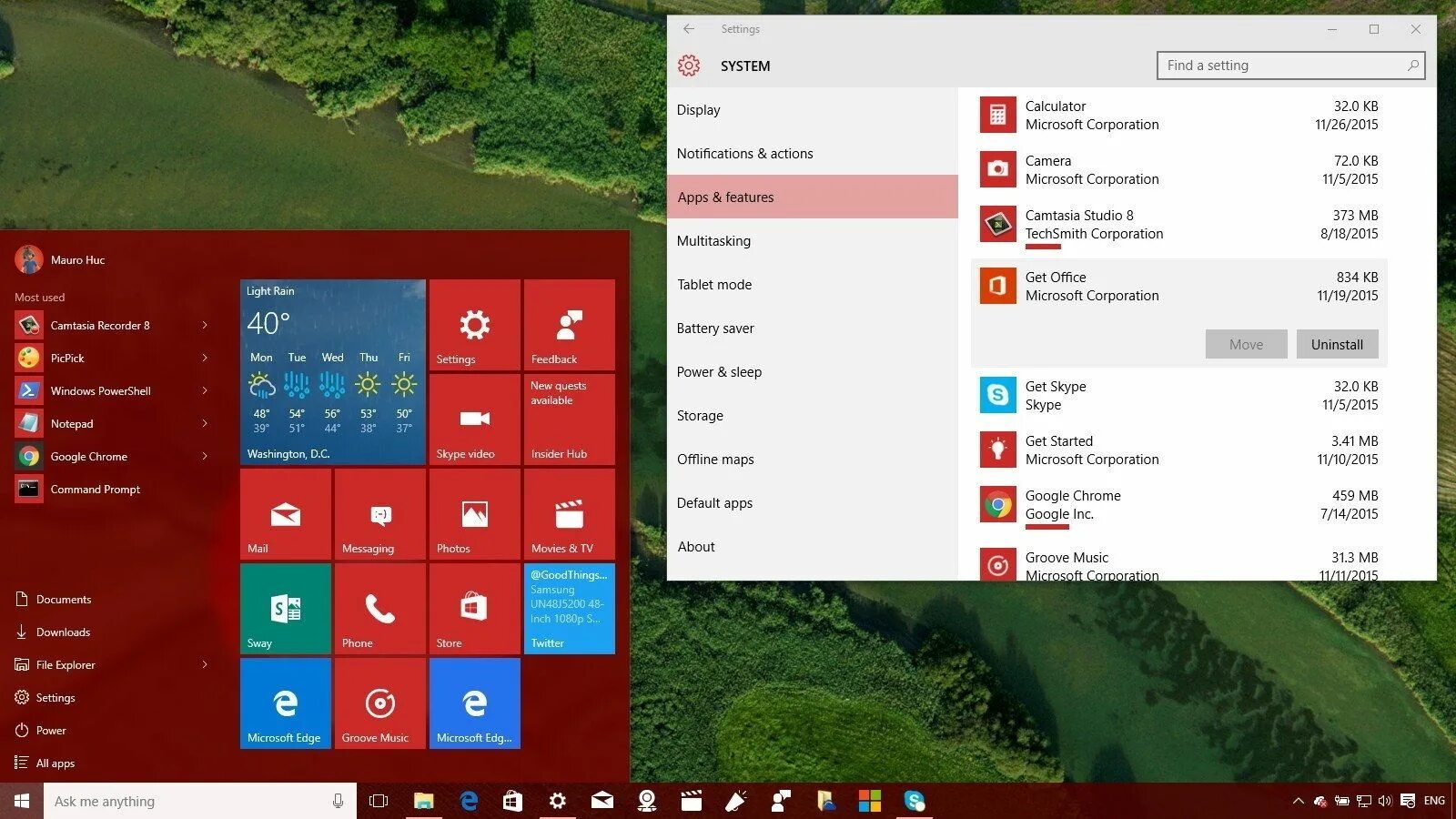Click the Google Chrome icon in apps list
This screenshot has width=1456, height=819.
tap(997, 504)
